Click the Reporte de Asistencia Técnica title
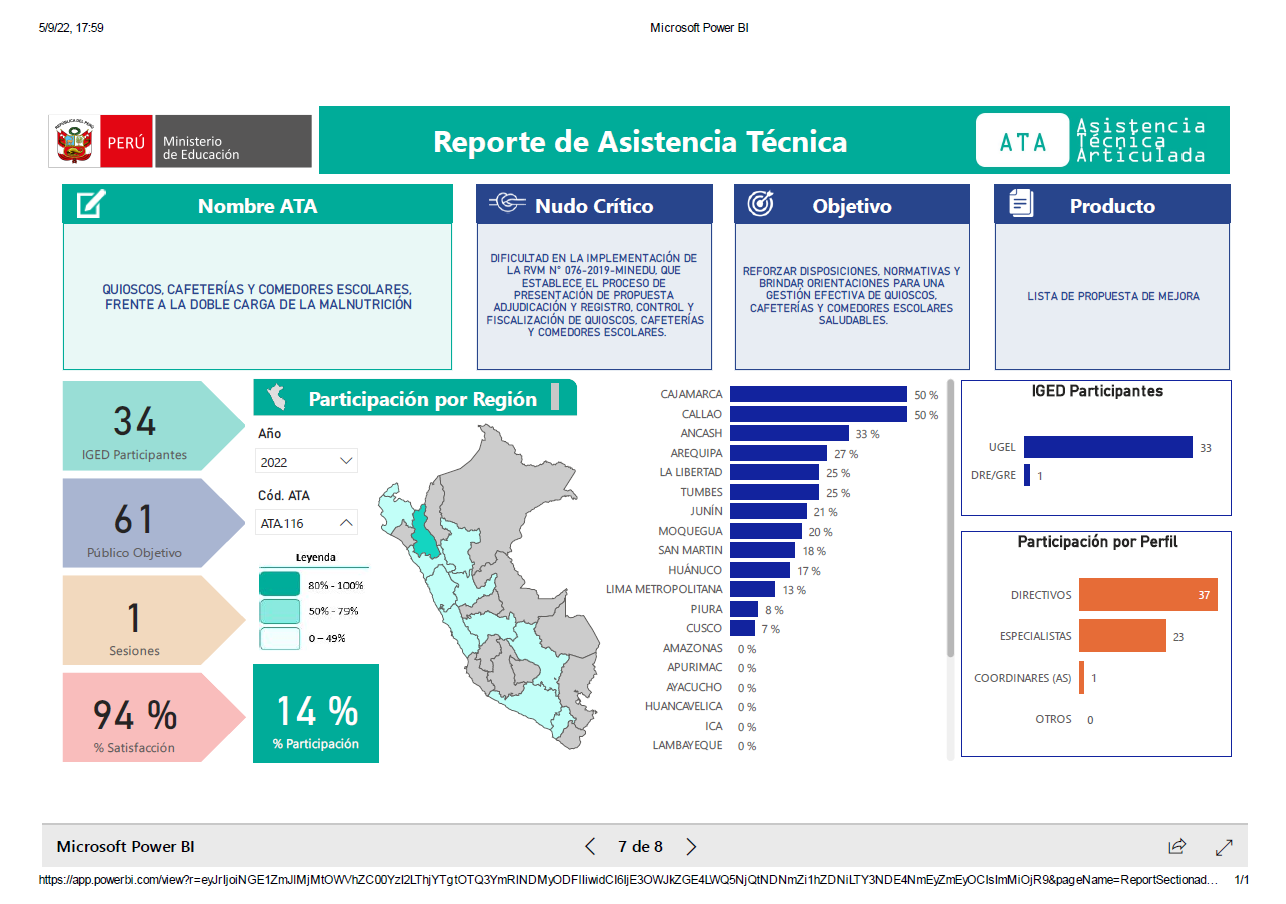Viewport: 1286px width, 904px height. [640, 142]
